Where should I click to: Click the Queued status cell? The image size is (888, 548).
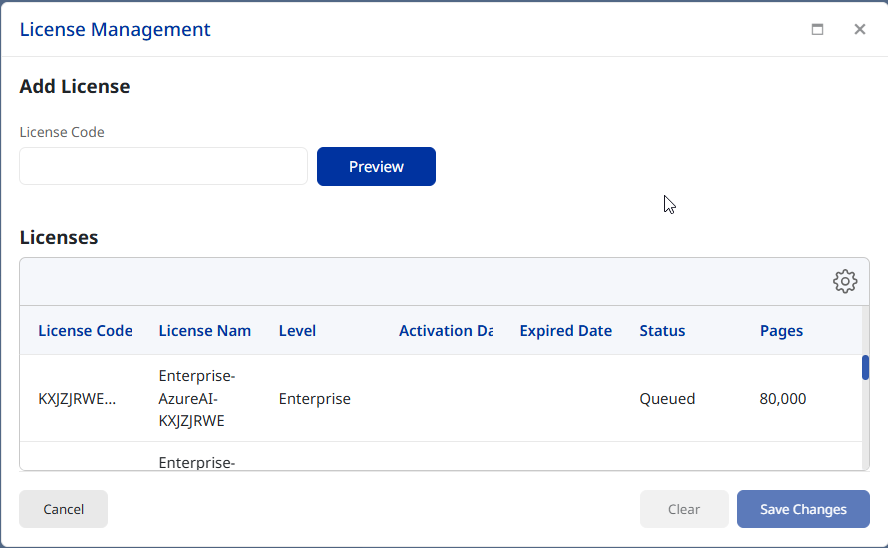667,399
